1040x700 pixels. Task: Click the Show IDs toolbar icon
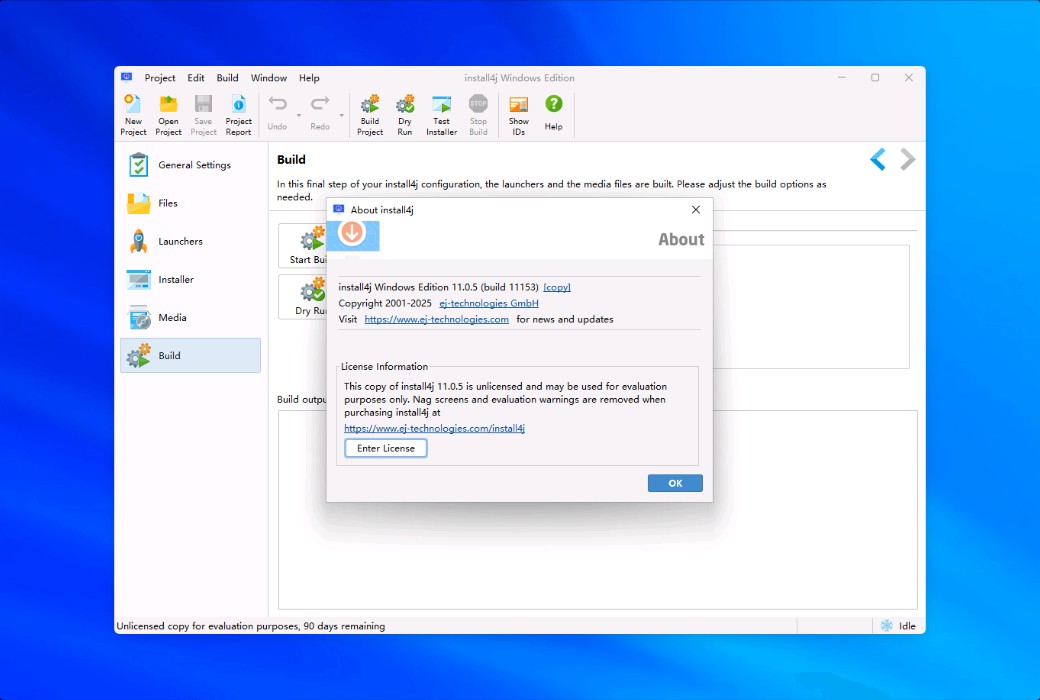click(x=519, y=115)
